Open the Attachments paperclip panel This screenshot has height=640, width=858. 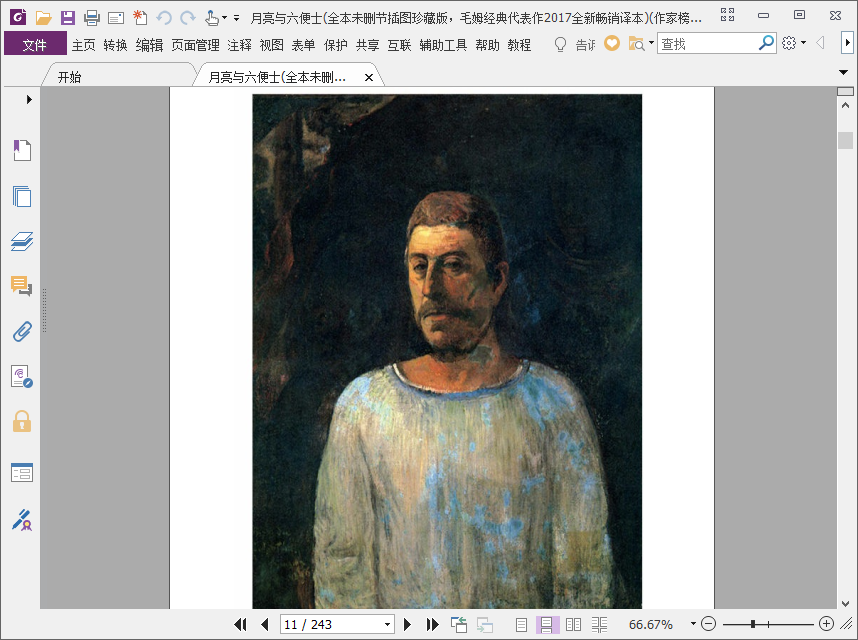[22, 331]
